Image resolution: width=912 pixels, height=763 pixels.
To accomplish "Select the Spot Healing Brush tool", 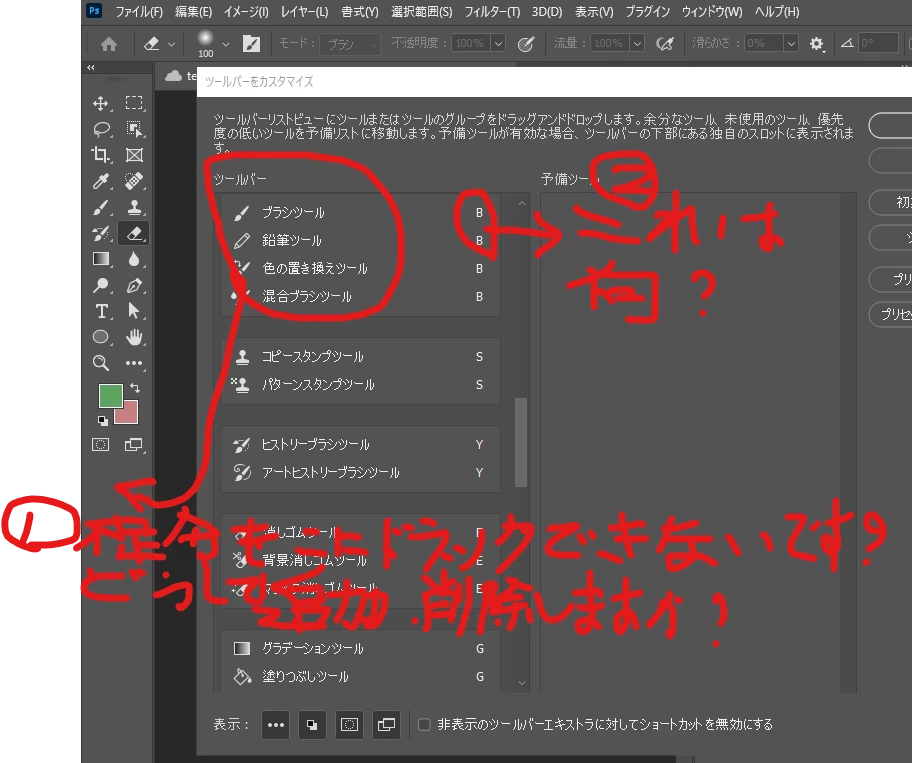I will pos(134,181).
